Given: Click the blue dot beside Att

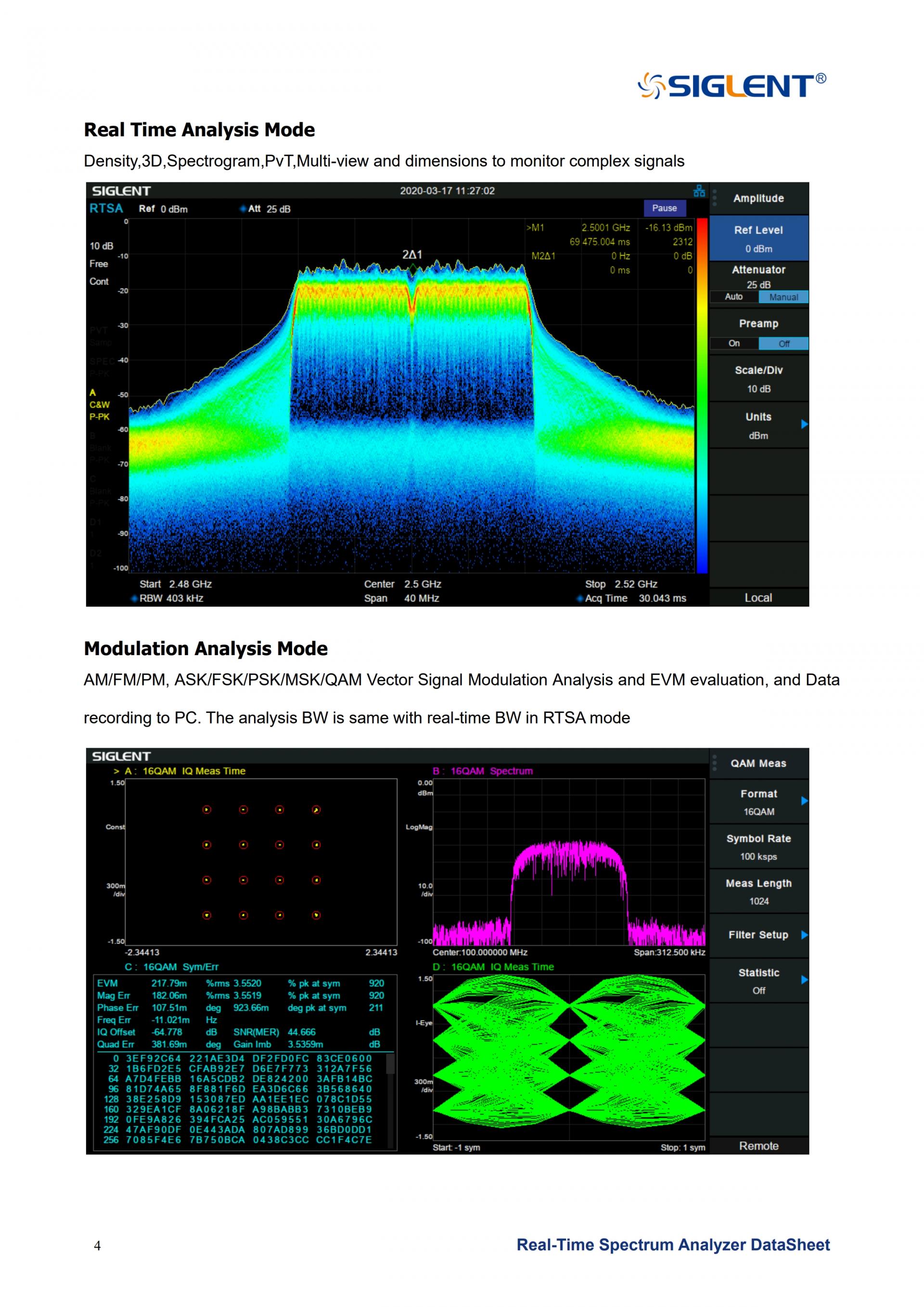Looking at the screenshot, I should (x=243, y=209).
